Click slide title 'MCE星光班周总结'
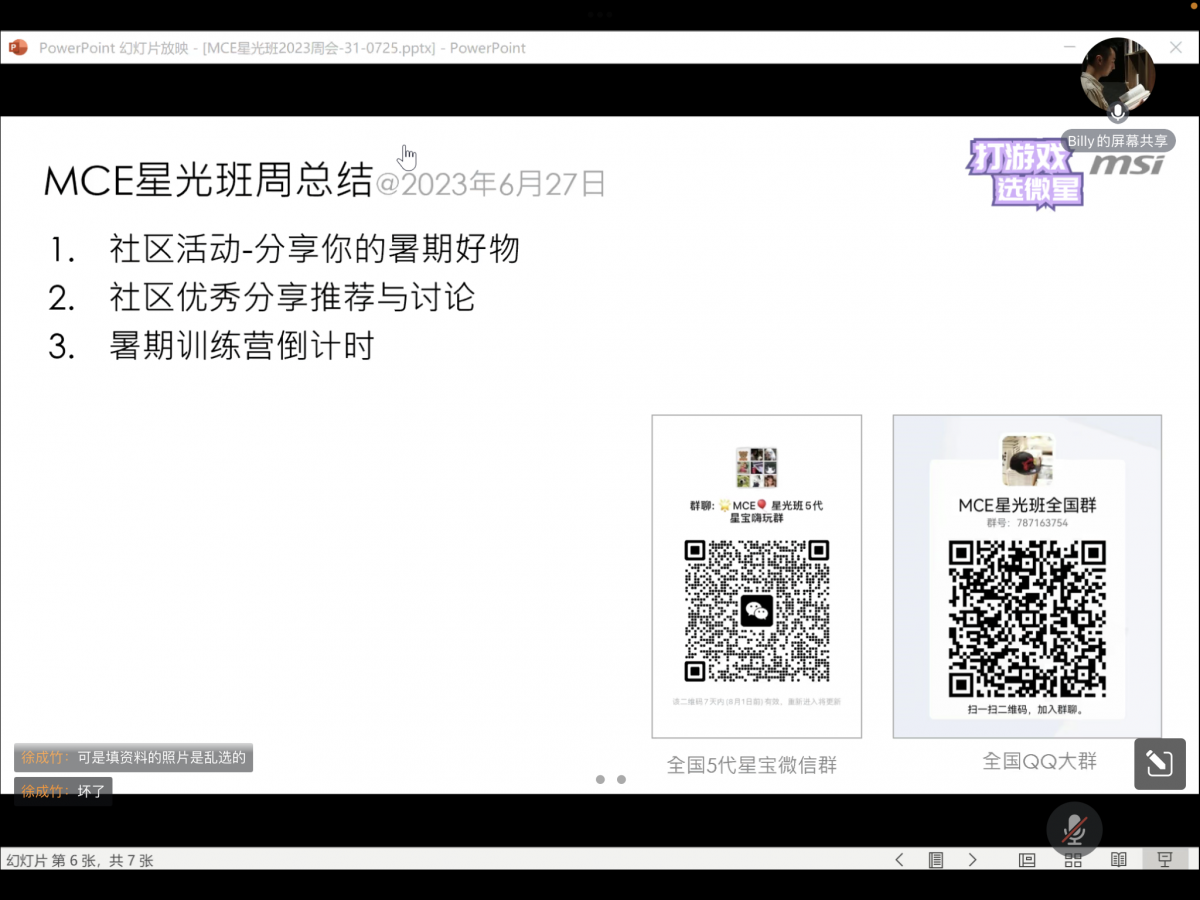This screenshot has width=1200, height=900. point(208,180)
